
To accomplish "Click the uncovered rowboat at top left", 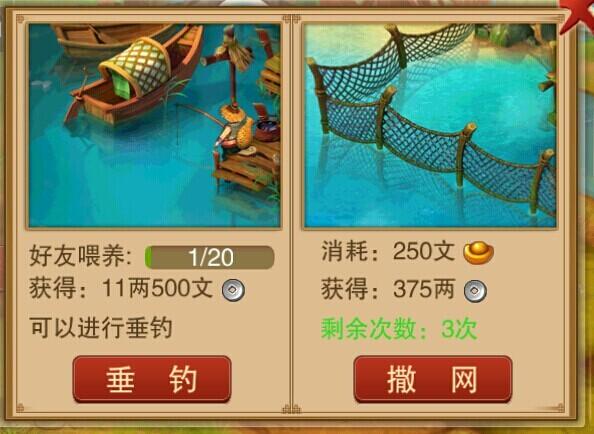I will click(110, 38).
